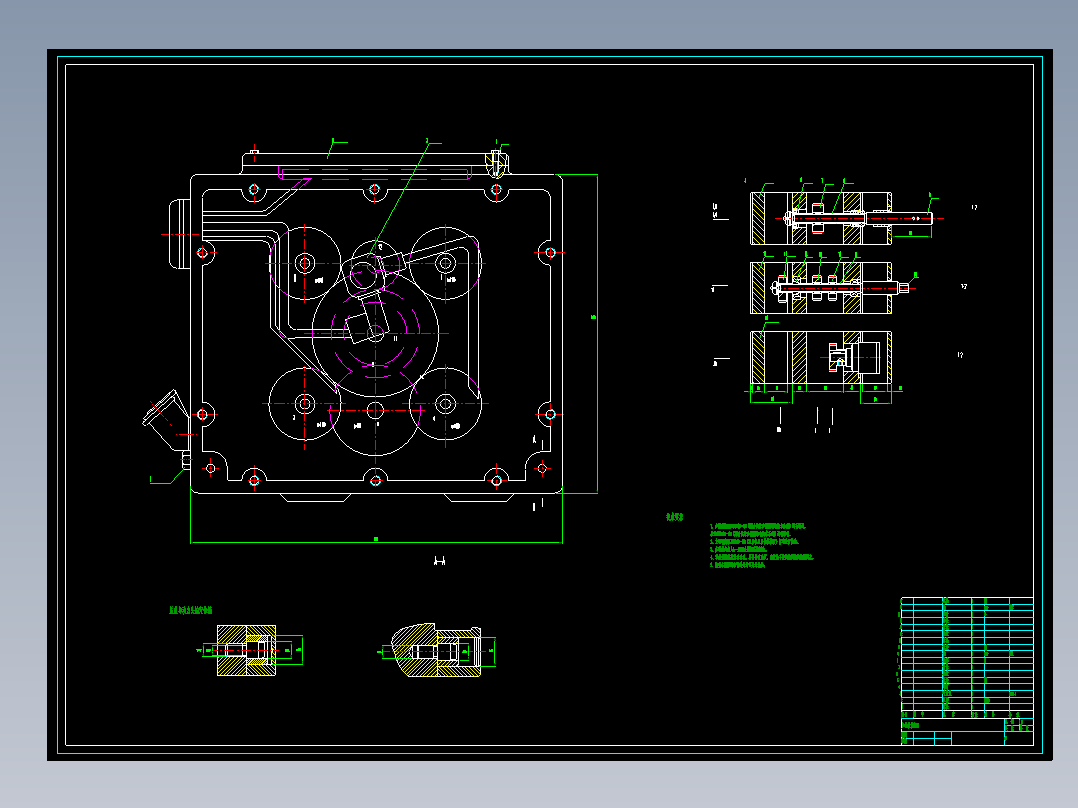Click the view label beneath the main view
Image resolution: width=1078 pixels, height=808 pixels.
tap(439, 561)
